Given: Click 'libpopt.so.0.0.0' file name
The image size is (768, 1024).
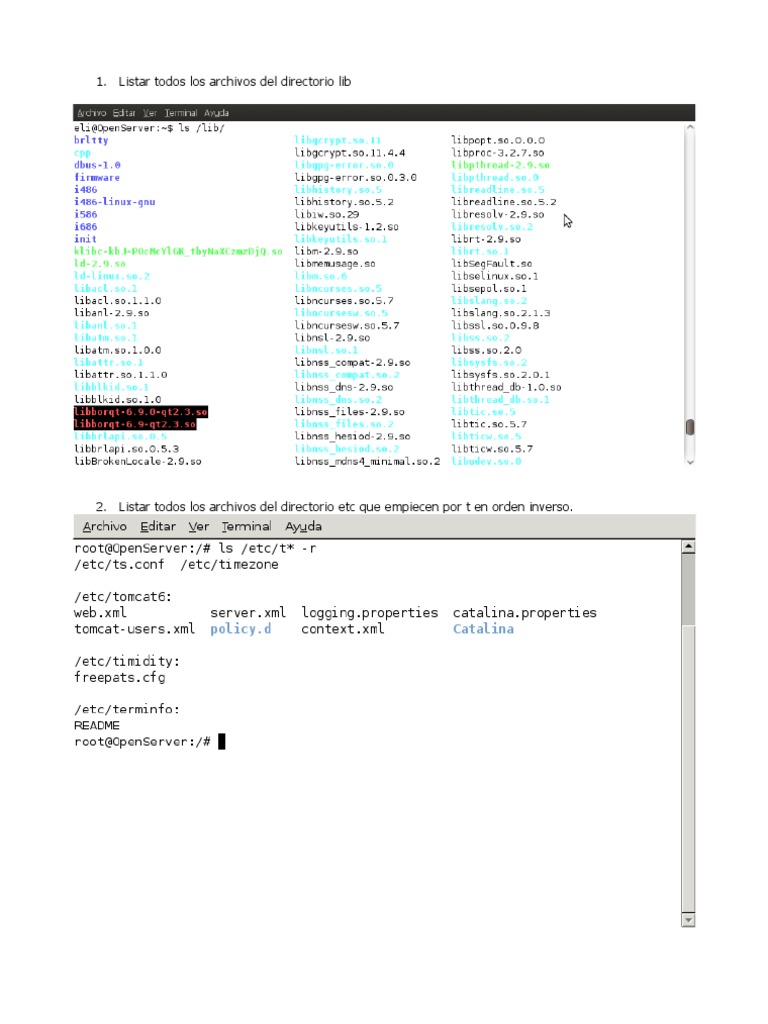Looking at the screenshot, I should pos(498,140).
